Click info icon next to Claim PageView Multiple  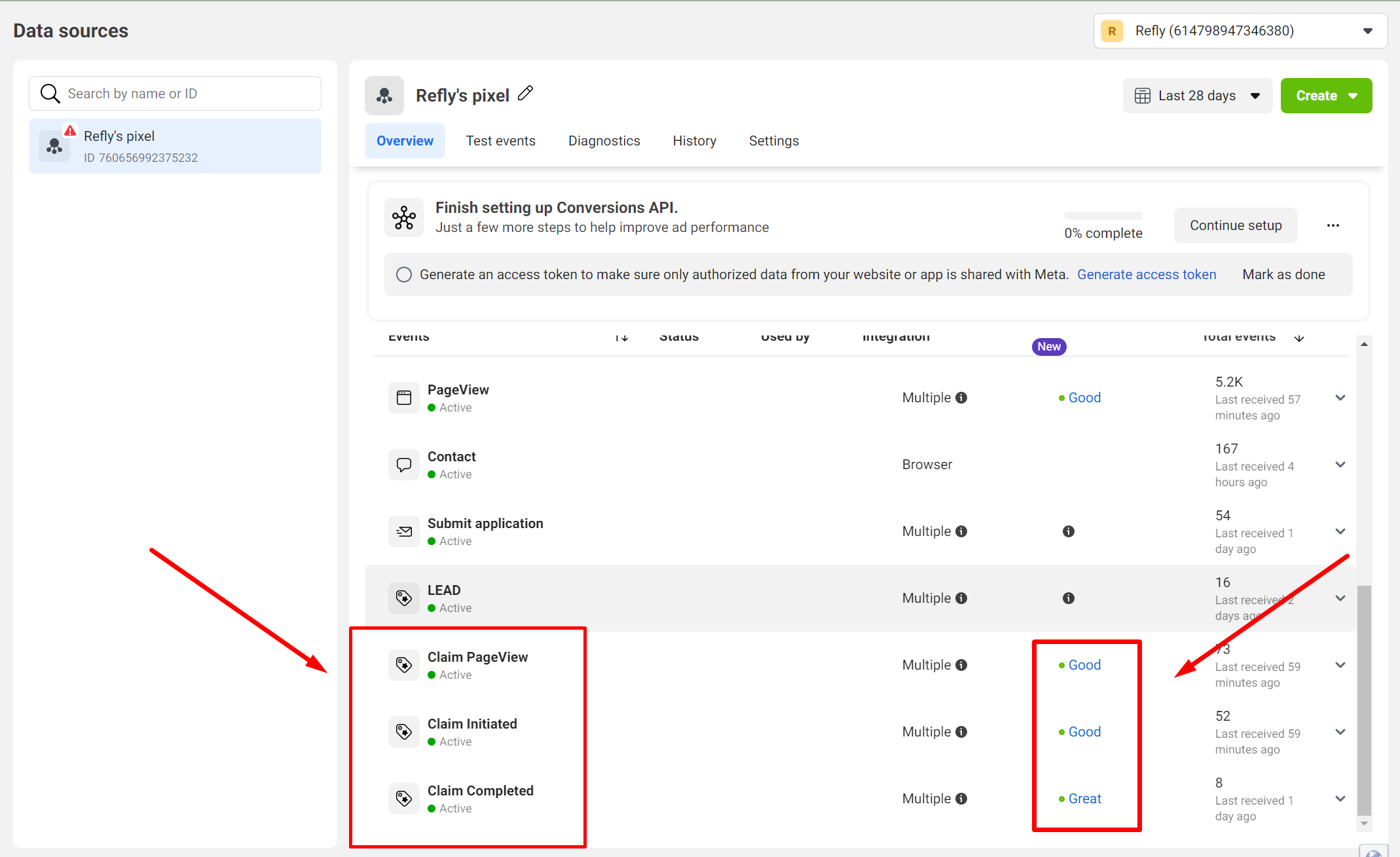tap(961, 665)
